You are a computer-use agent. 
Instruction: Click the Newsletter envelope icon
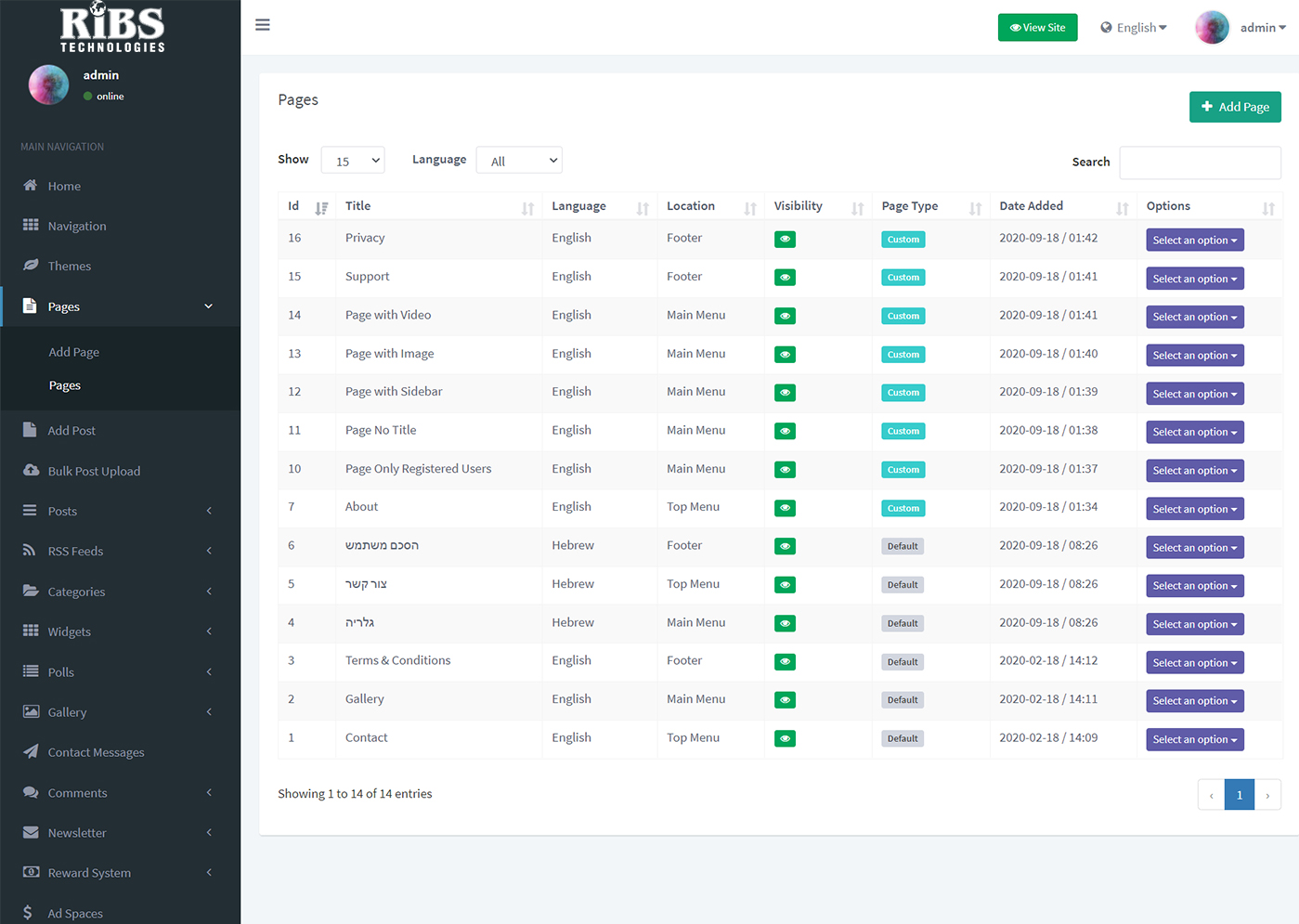click(x=31, y=833)
